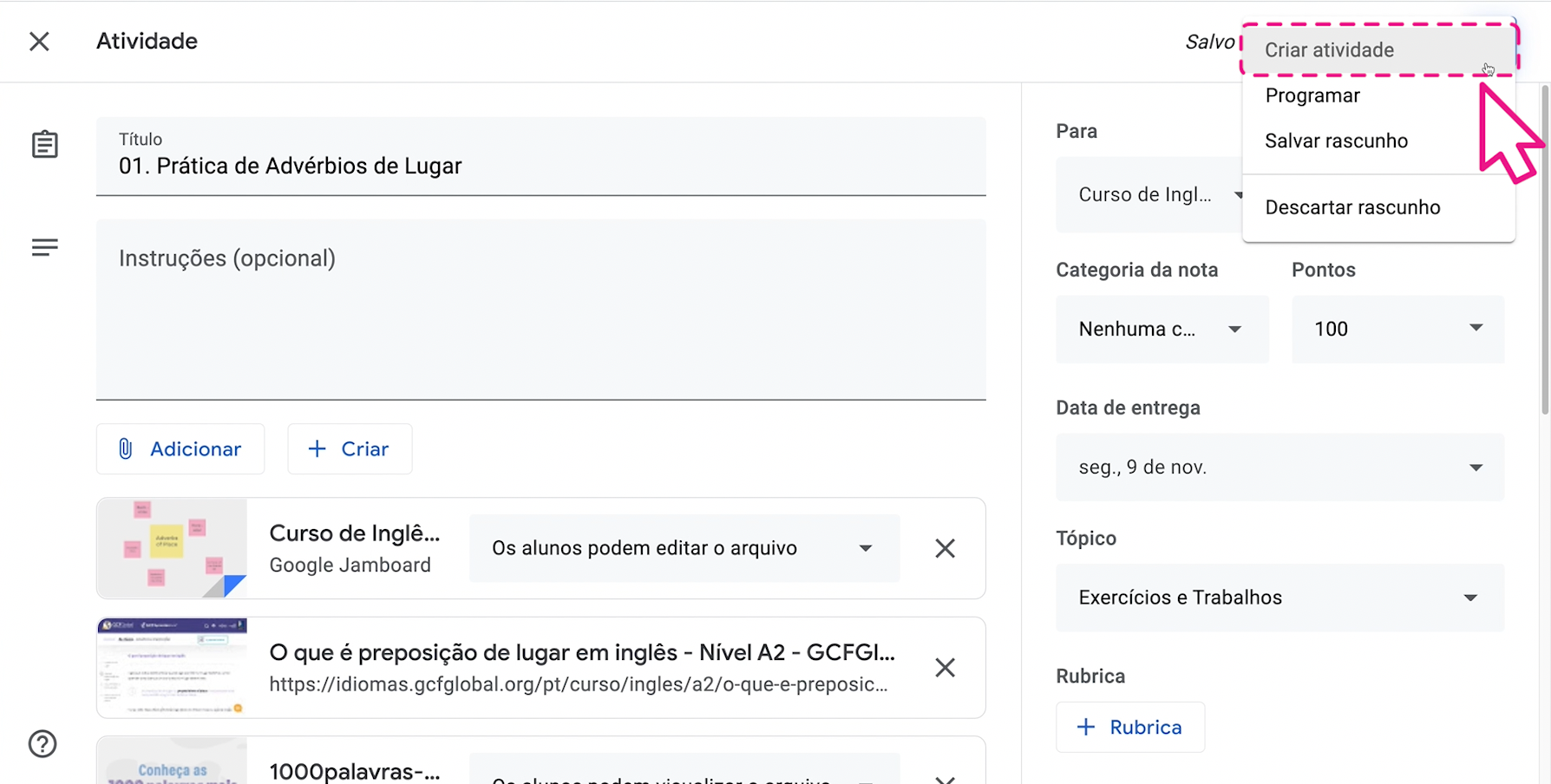Open the due date seg., 9 de nov. dropdown
1551x784 pixels.
(1279, 467)
